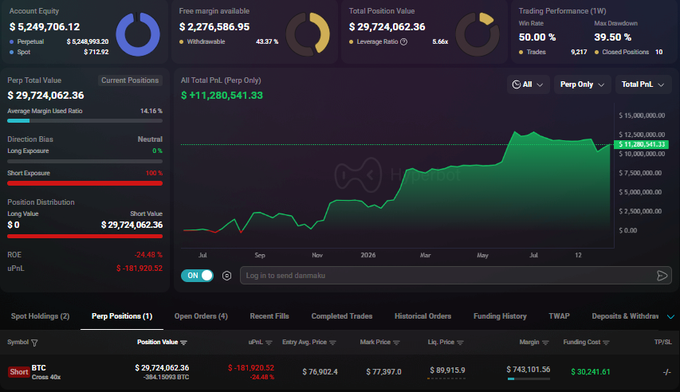The image size is (680, 392).
Task: Click the Leverage Ratio help icon
Action: pyautogui.click(x=404, y=42)
